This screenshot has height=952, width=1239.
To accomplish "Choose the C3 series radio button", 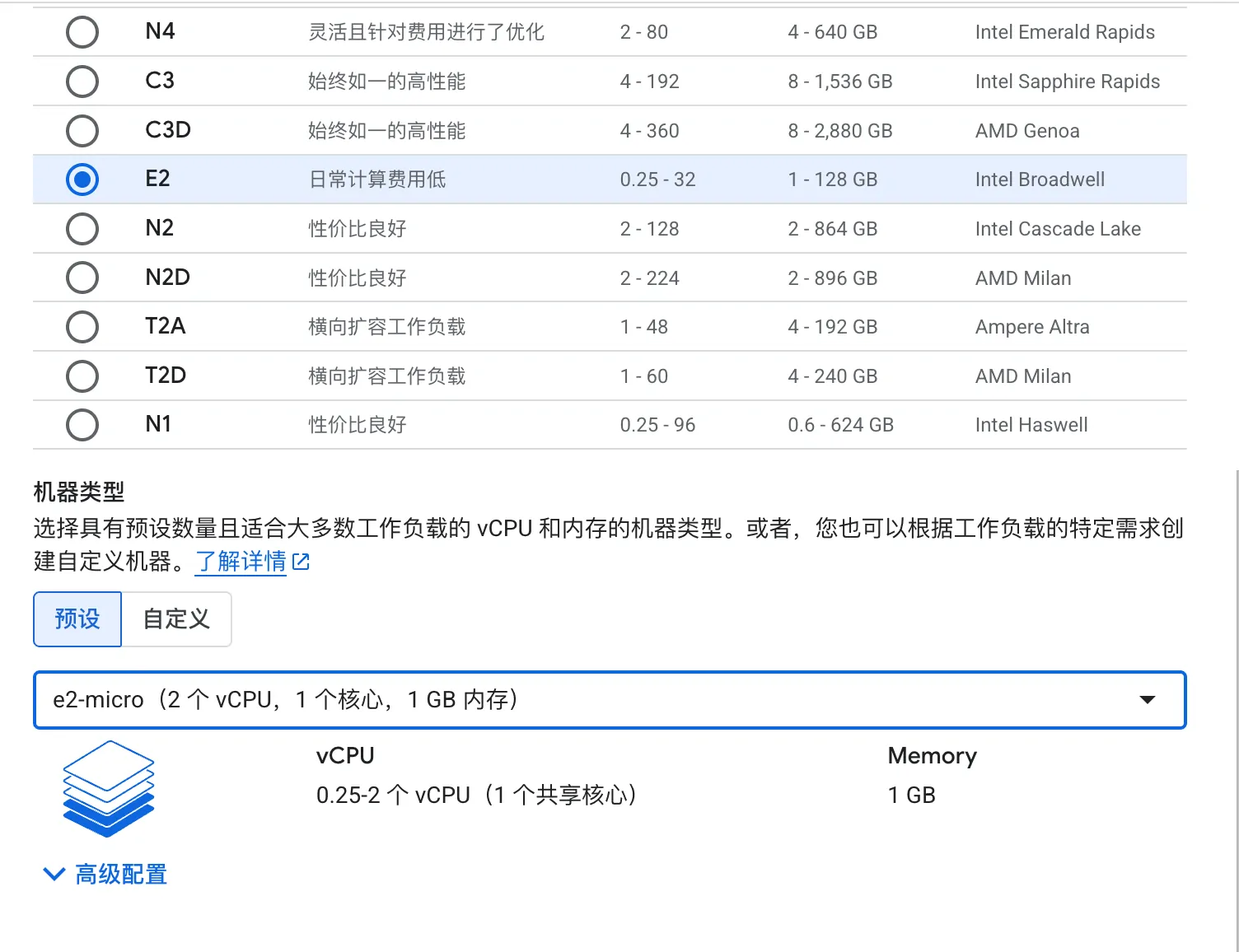I will click(x=82, y=82).
